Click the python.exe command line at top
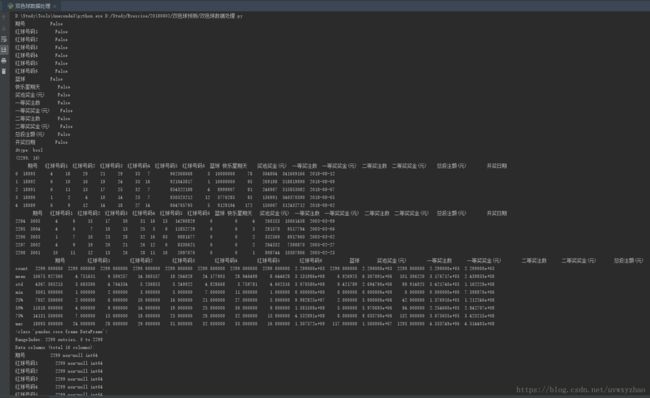The image size is (650, 398). pos(129,16)
